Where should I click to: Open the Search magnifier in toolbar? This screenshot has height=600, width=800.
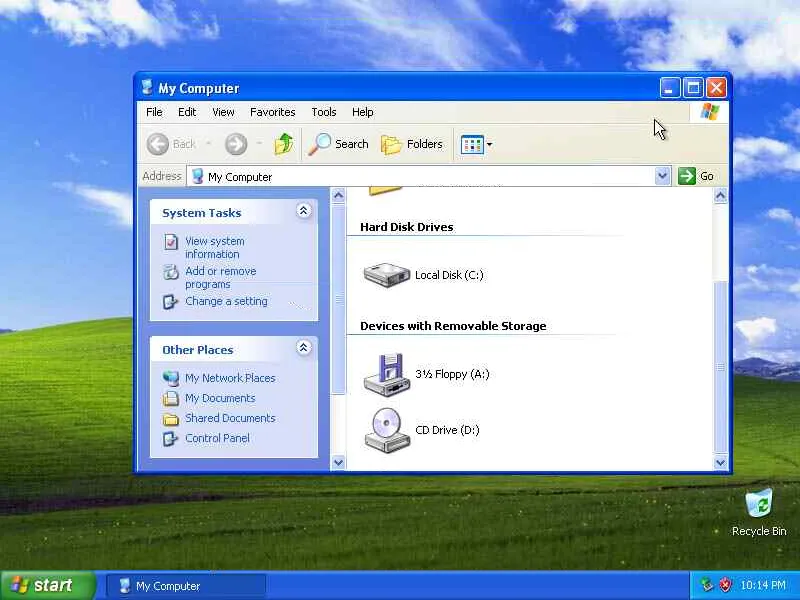[x=320, y=144]
